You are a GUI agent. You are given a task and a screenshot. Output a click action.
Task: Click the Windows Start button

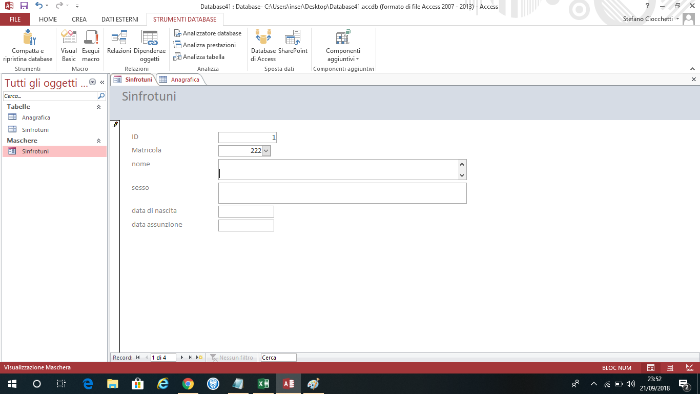pos(12,384)
